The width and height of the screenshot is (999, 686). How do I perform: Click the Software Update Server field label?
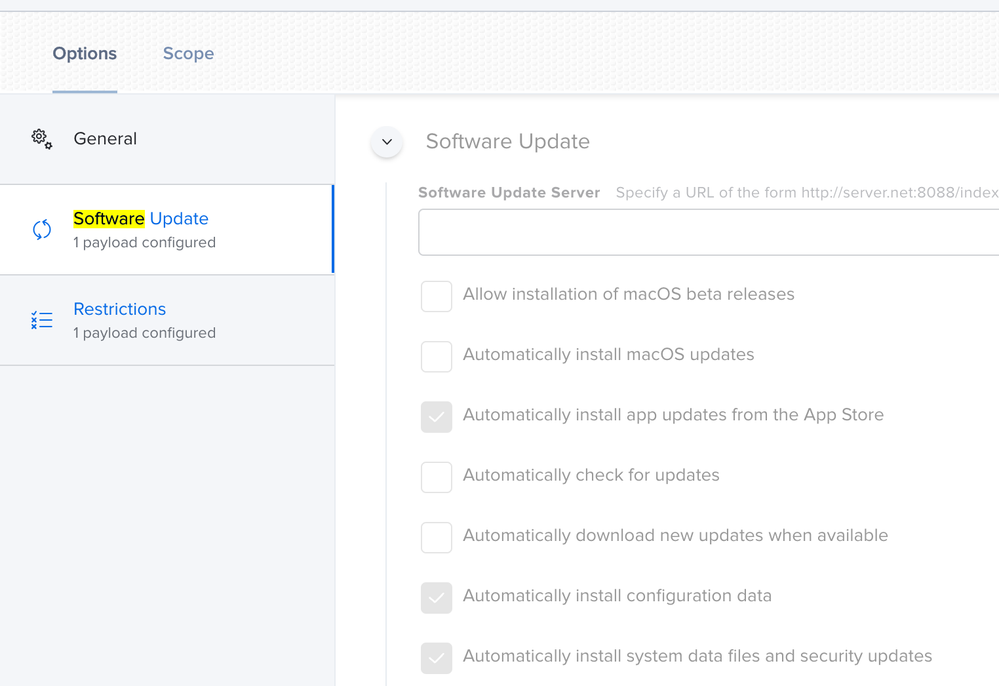pyautogui.click(x=509, y=192)
